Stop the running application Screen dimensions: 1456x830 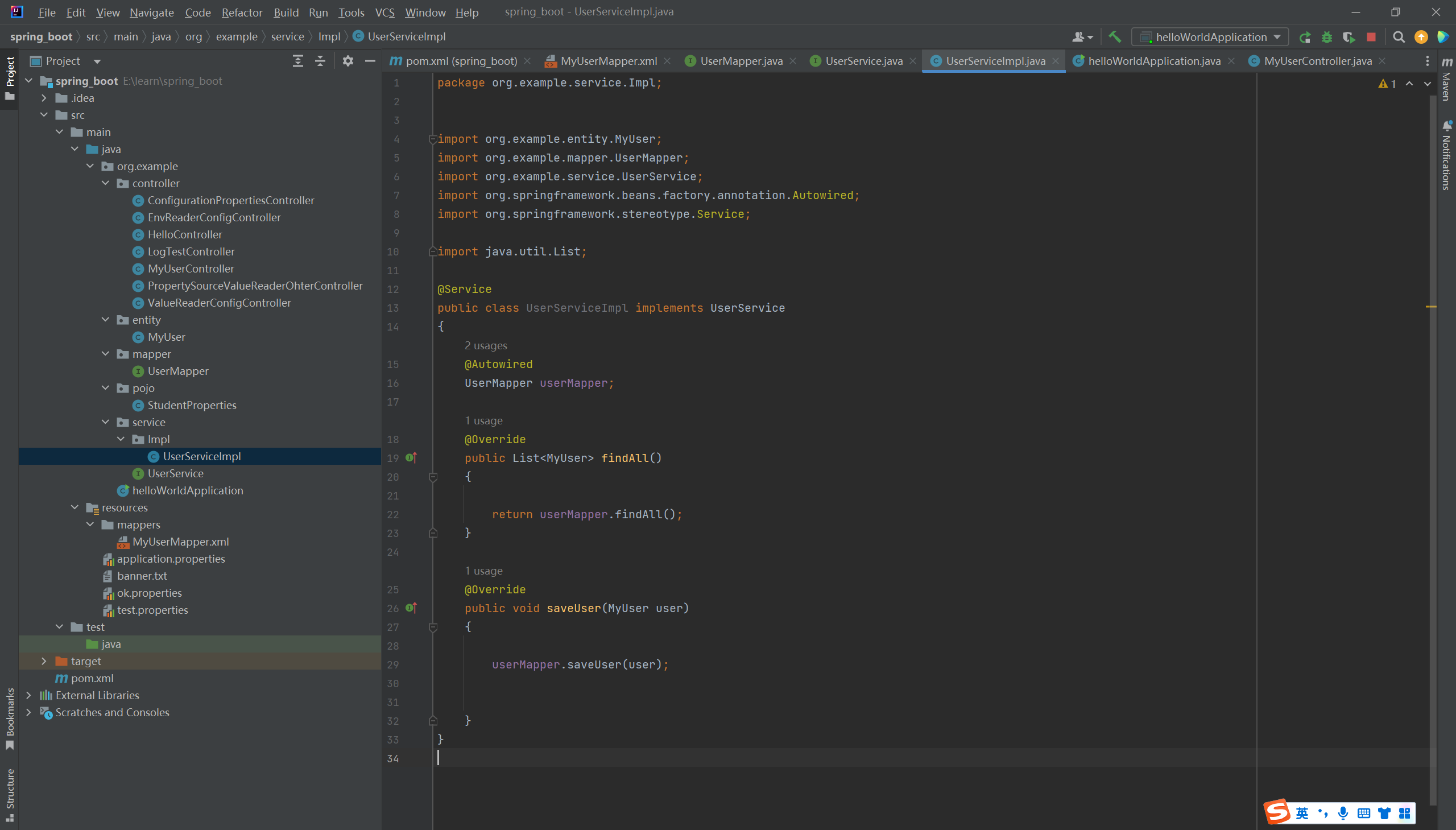click(x=1371, y=37)
